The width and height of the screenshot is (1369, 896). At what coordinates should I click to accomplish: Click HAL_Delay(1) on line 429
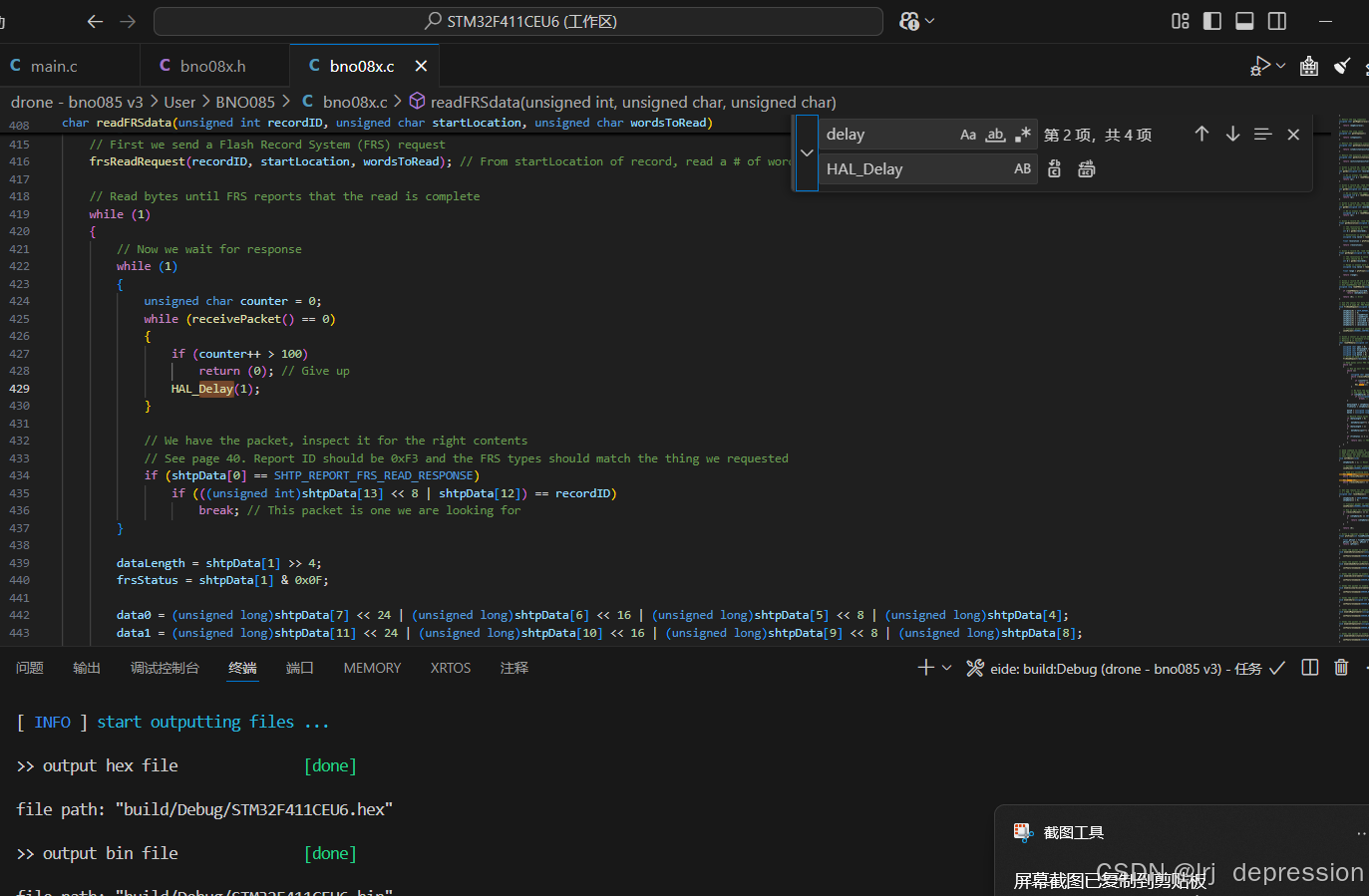tap(215, 389)
